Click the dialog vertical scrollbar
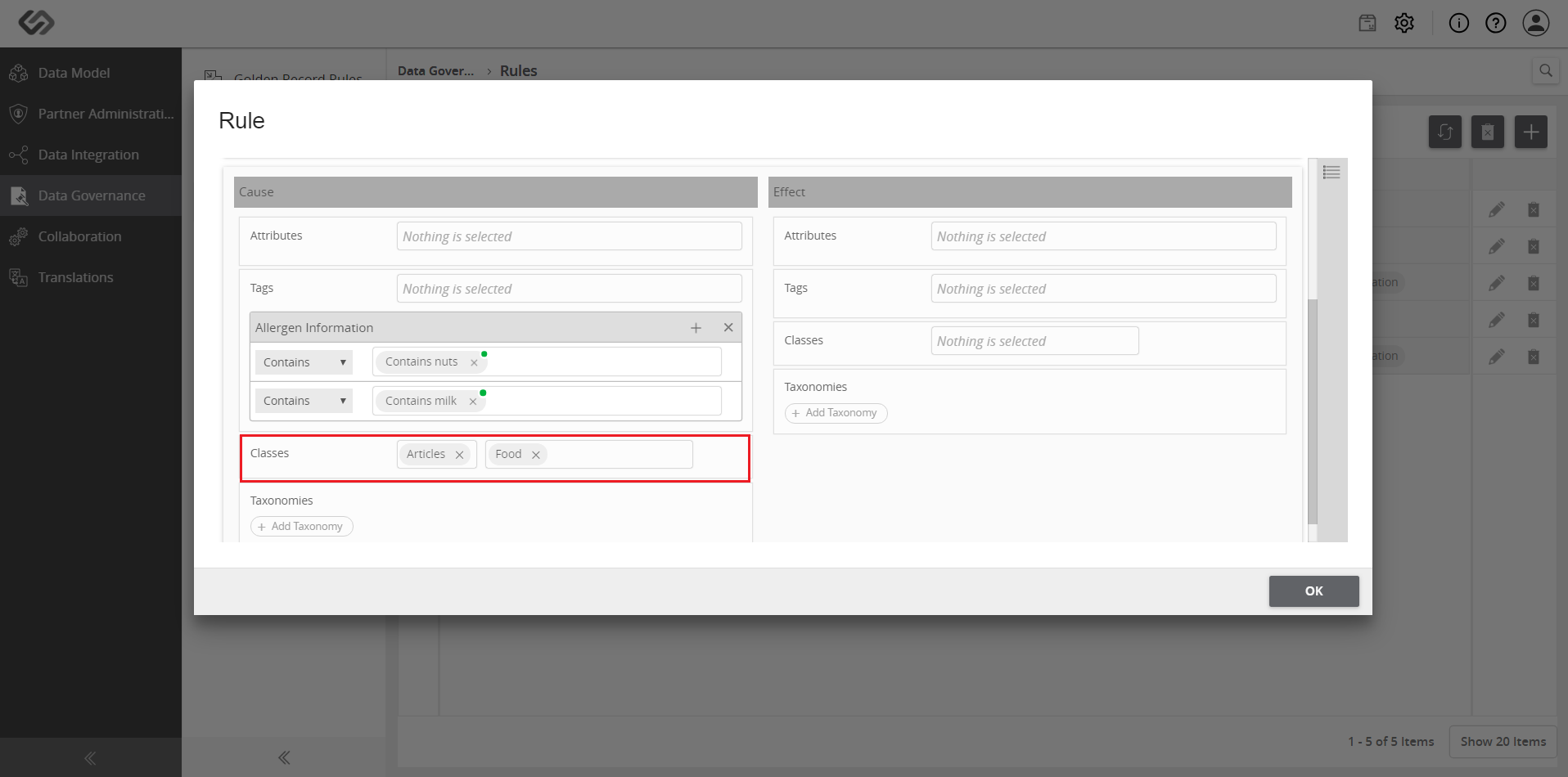Viewport: 1568px width, 777px height. click(1313, 412)
